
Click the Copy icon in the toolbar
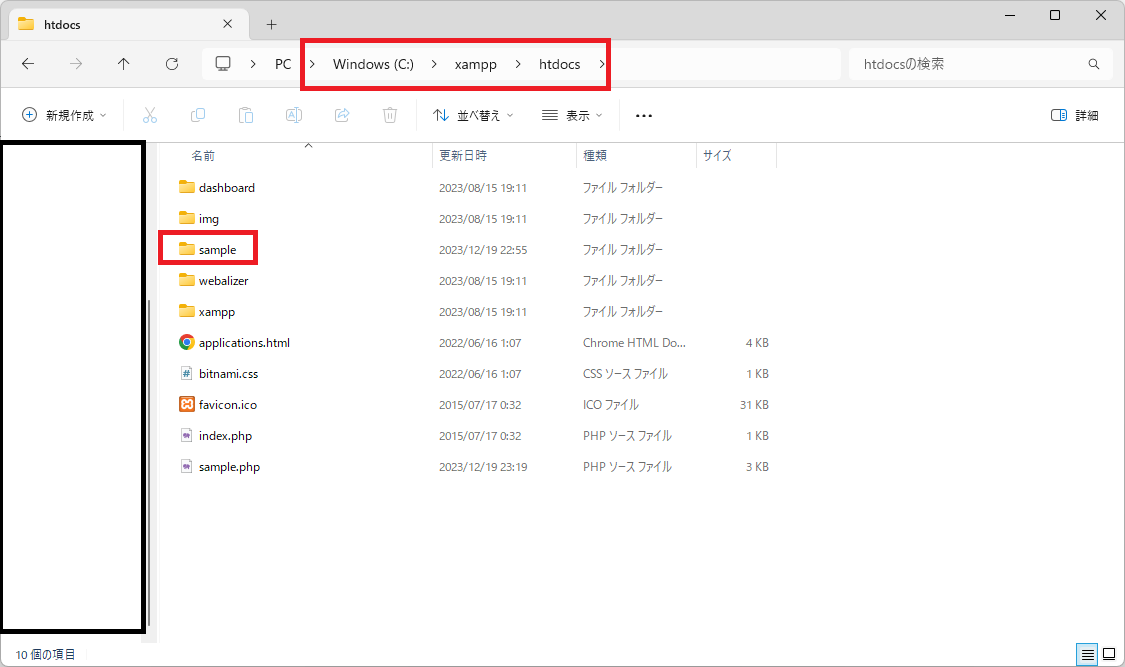(198, 114)
